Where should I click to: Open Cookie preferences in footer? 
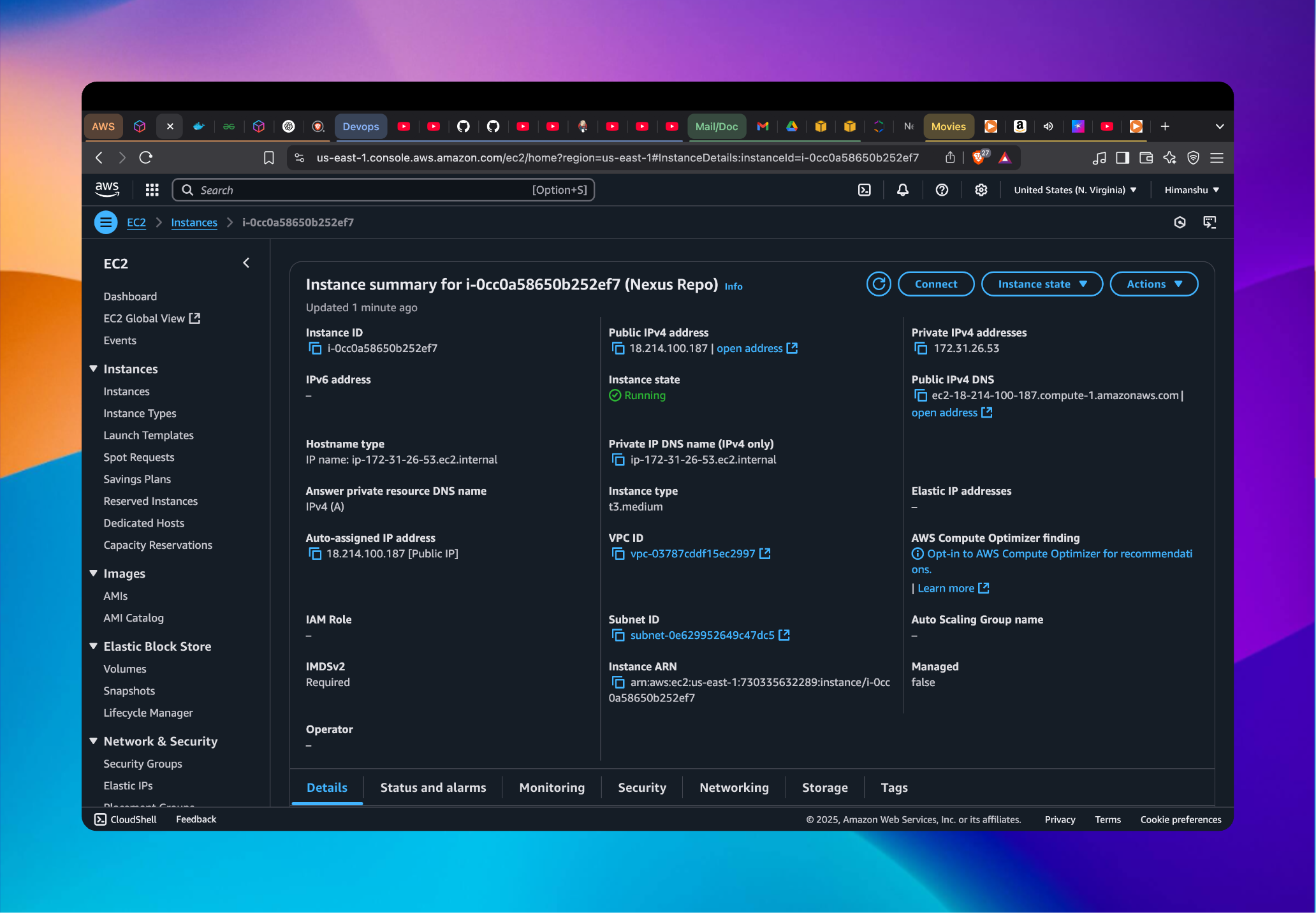1181,819
